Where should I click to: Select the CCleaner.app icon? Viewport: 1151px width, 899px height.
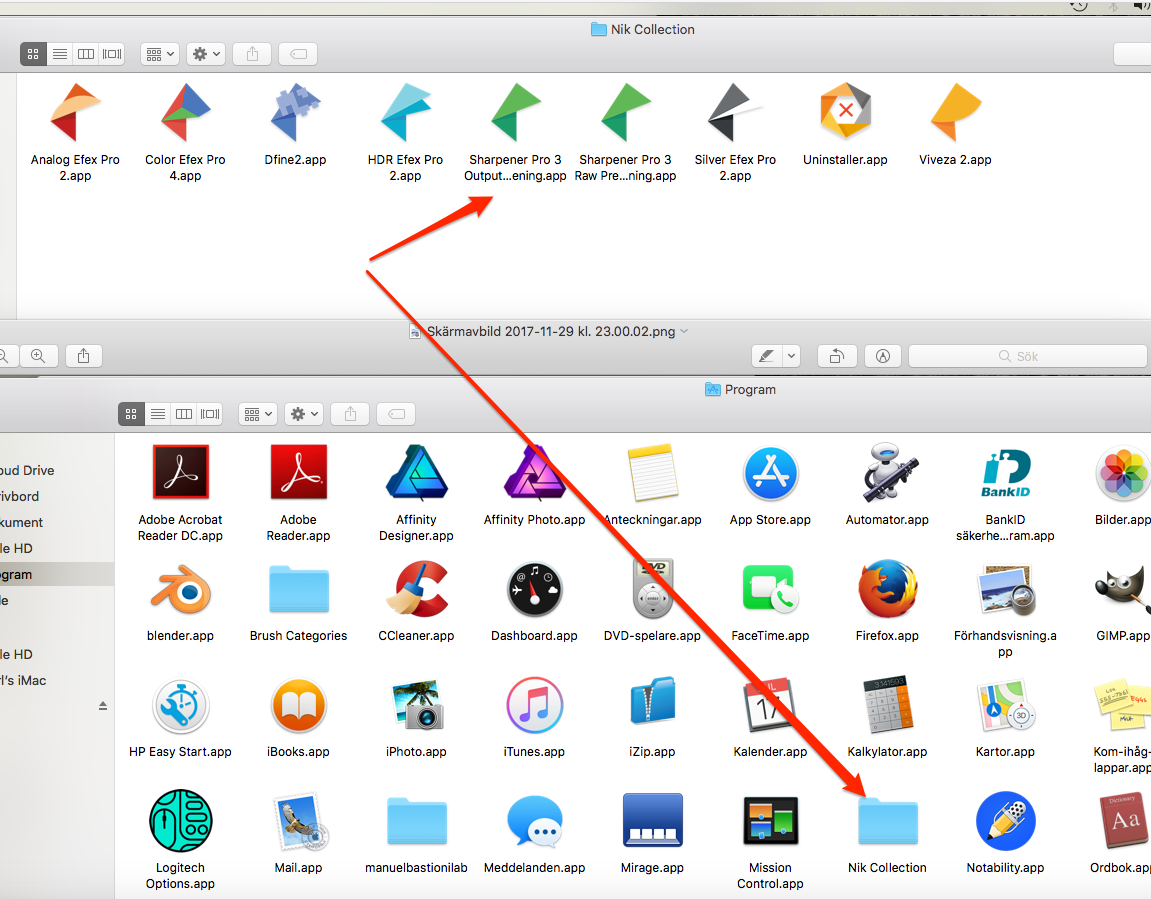416,589
